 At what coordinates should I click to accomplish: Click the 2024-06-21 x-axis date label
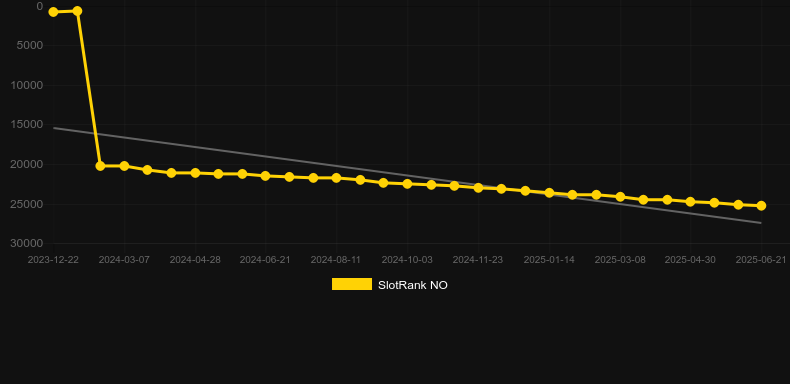(265, 260)
